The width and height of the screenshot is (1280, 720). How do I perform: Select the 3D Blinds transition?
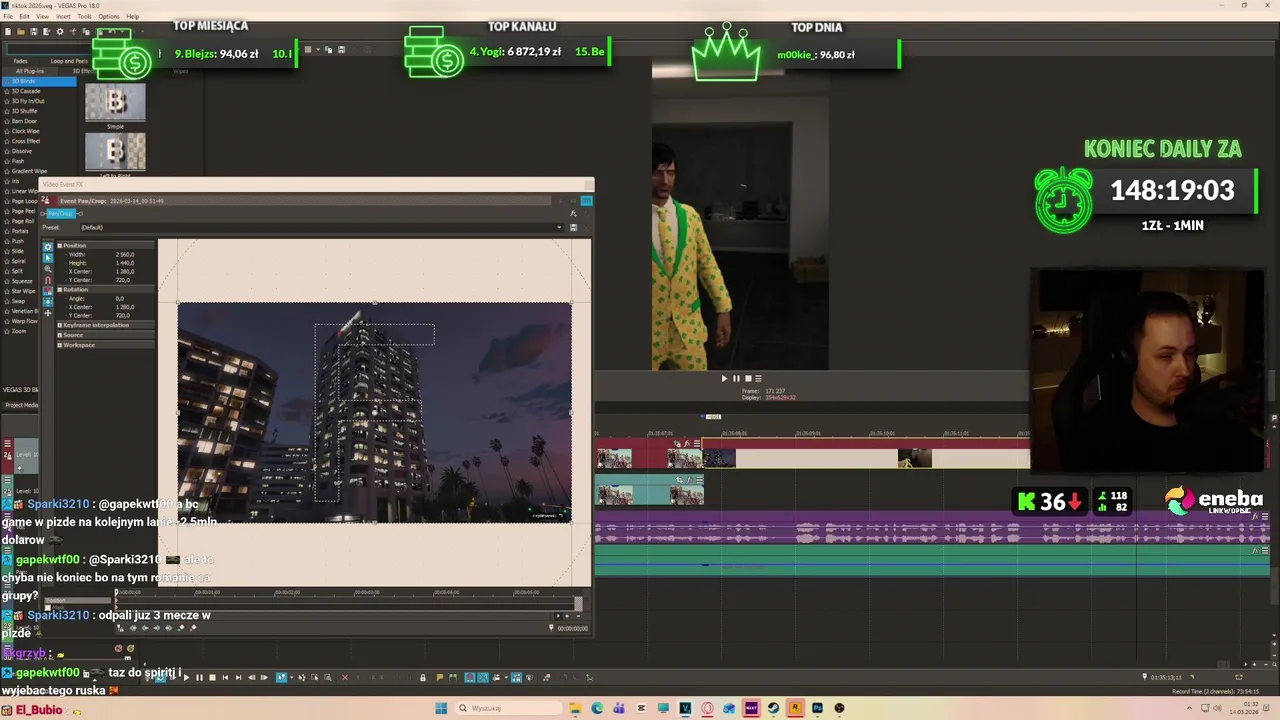(38, 81)
